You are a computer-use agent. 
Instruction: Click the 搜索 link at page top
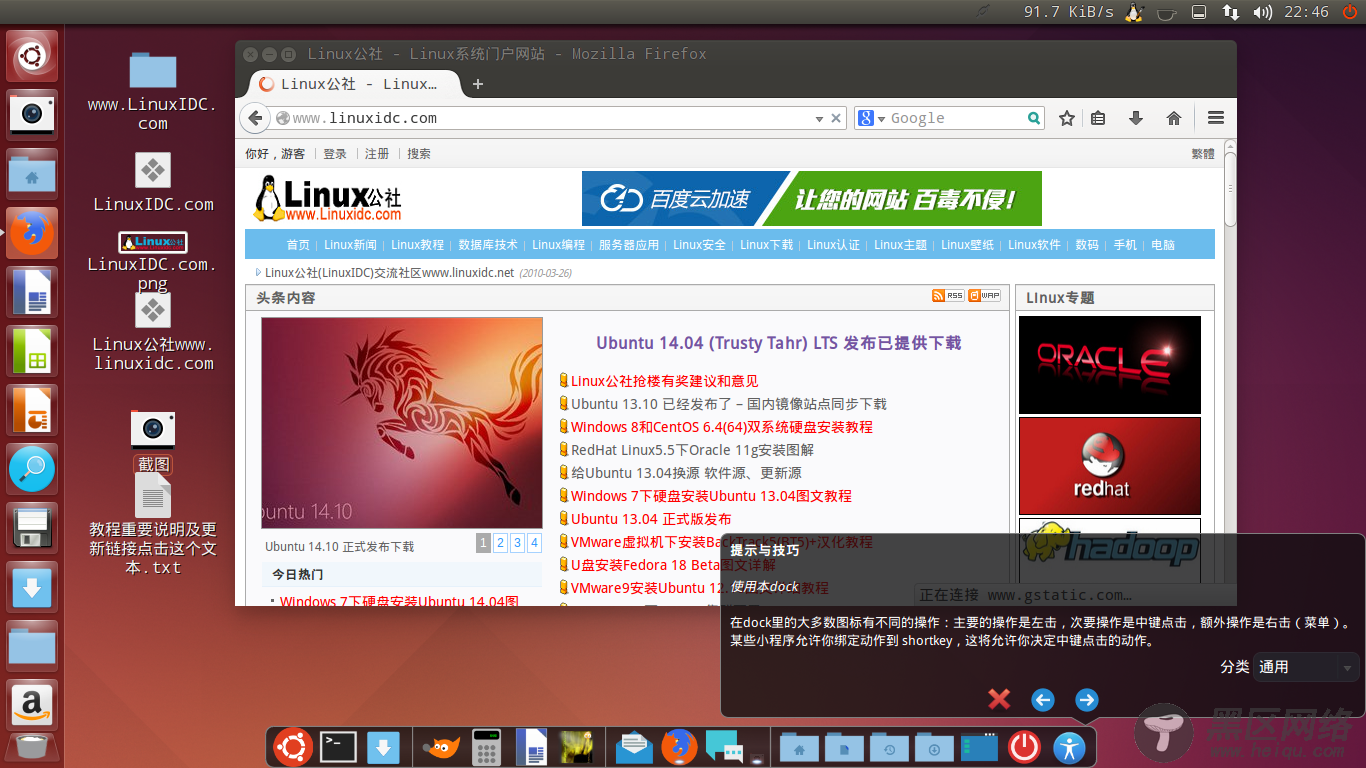419,154
